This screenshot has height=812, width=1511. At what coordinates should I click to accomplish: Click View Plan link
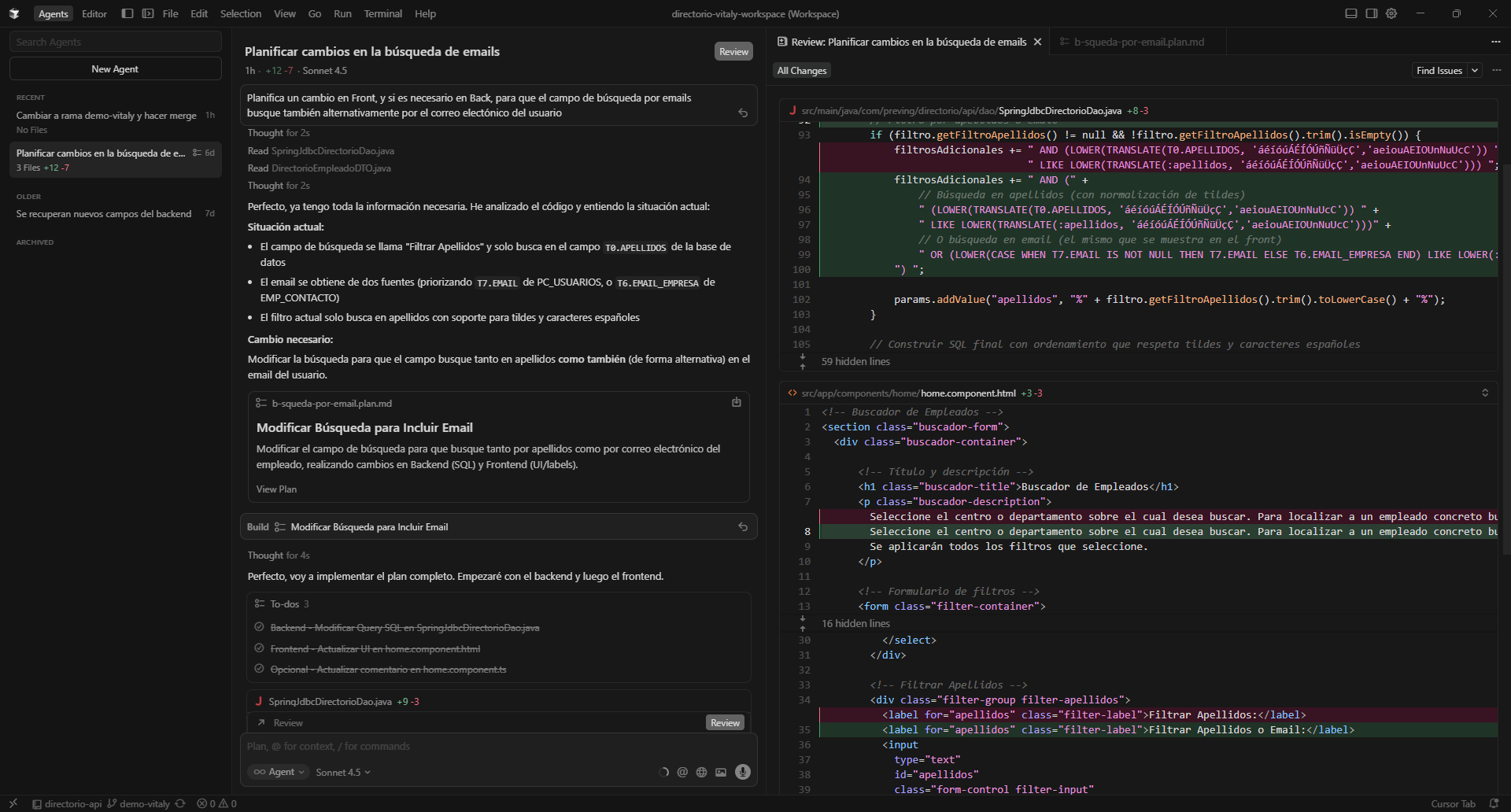(x=276, y=489)
